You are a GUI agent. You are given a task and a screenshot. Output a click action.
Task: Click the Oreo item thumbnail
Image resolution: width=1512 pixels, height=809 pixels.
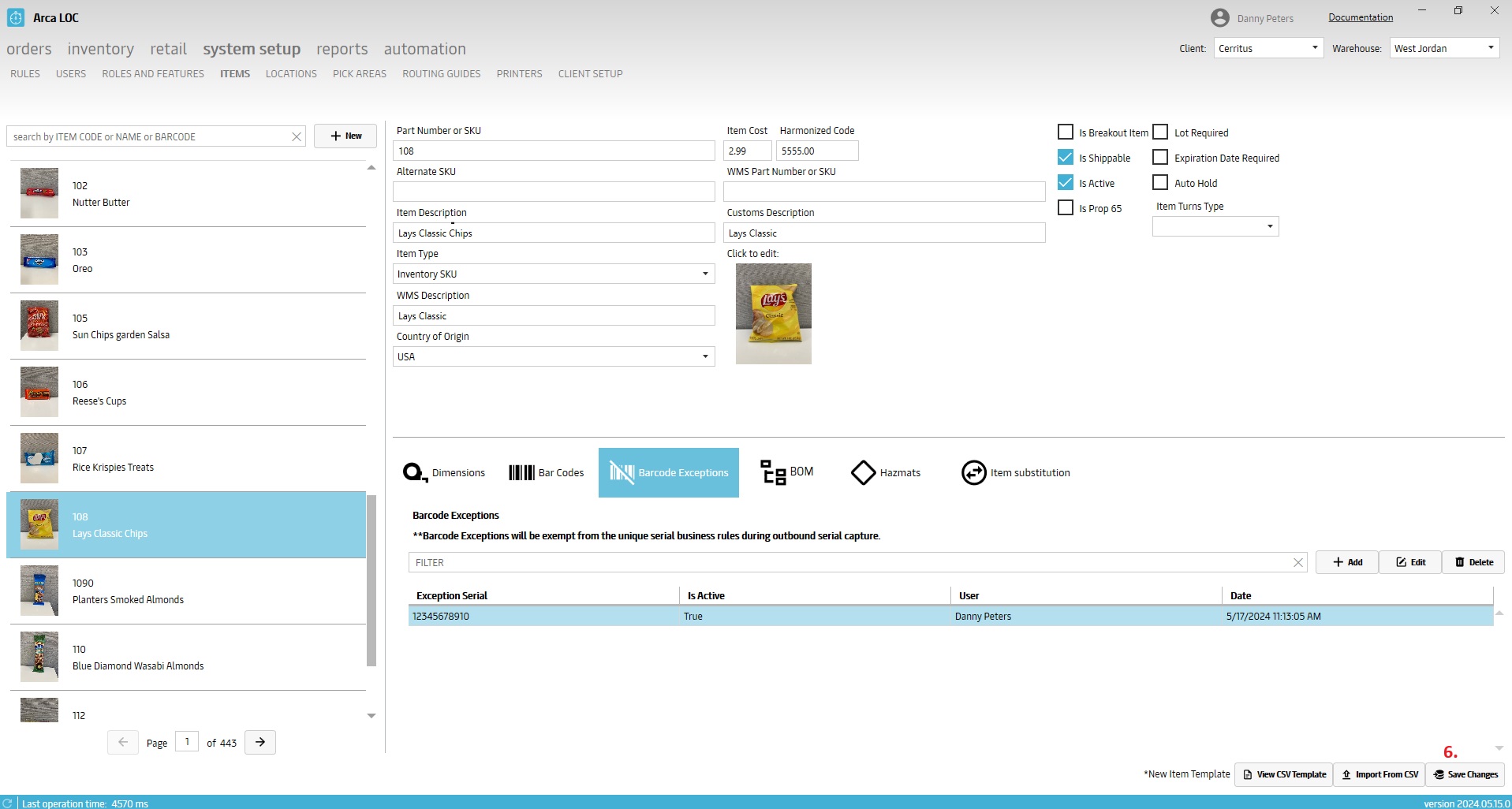pyautogui.click(x=39, y=259)
